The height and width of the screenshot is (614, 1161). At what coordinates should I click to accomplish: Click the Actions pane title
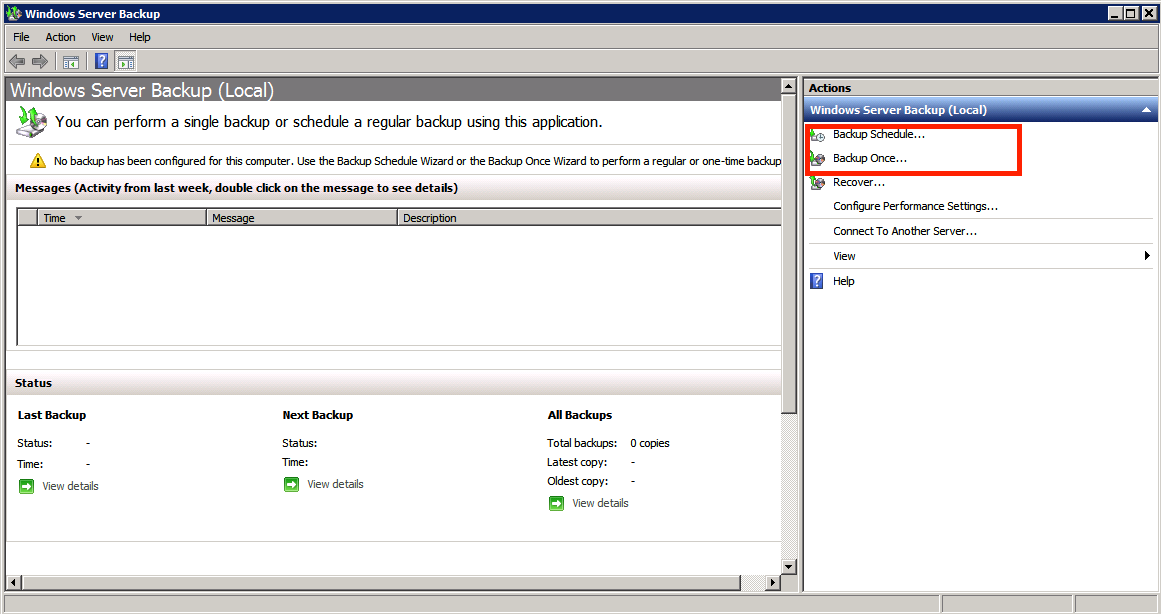(829, 87)
